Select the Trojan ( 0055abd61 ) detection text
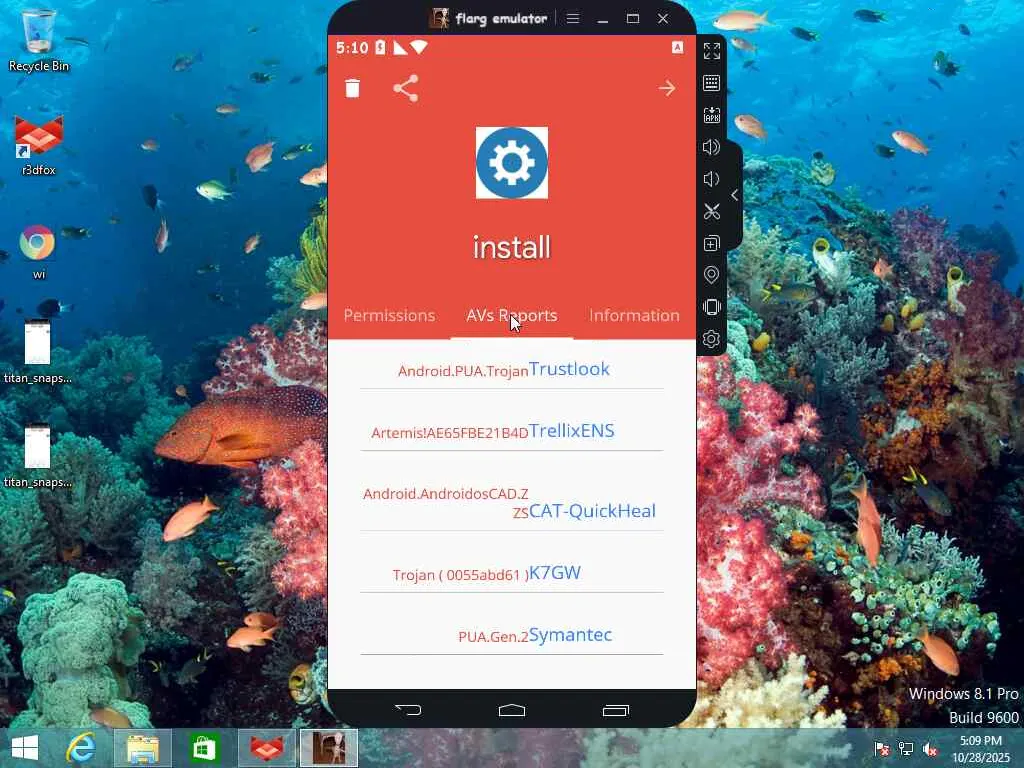 [x=460, y=575]
